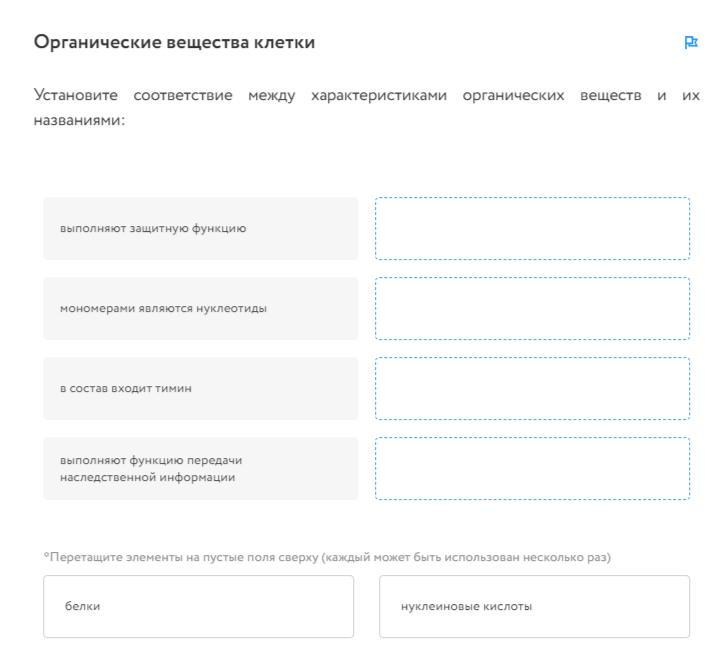Click empty field next to 'выполняют защитную функцию'
This screenshot has width=726, height=667.
click(532, 229)
